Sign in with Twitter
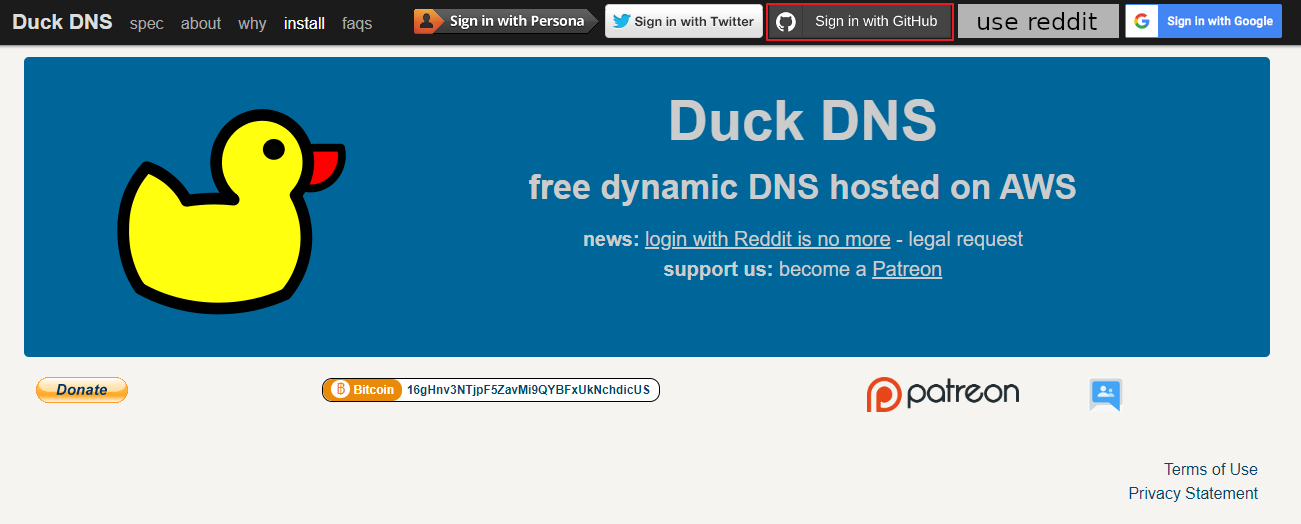The image size is (1301, 524). click(684, 21)
